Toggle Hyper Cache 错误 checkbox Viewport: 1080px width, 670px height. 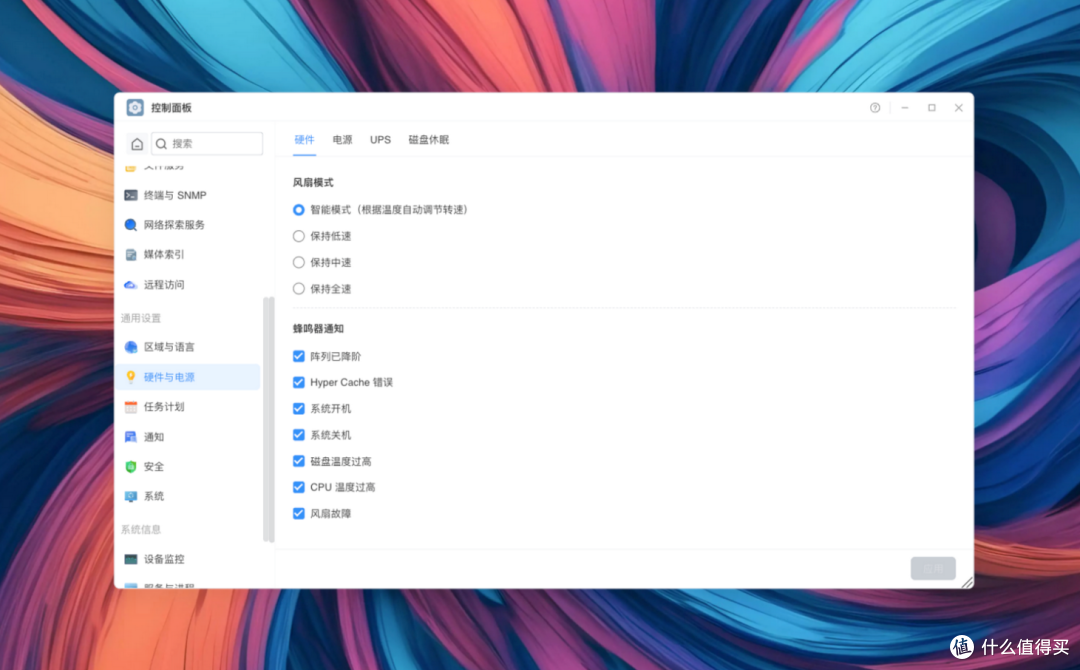[x=298, y=382]
